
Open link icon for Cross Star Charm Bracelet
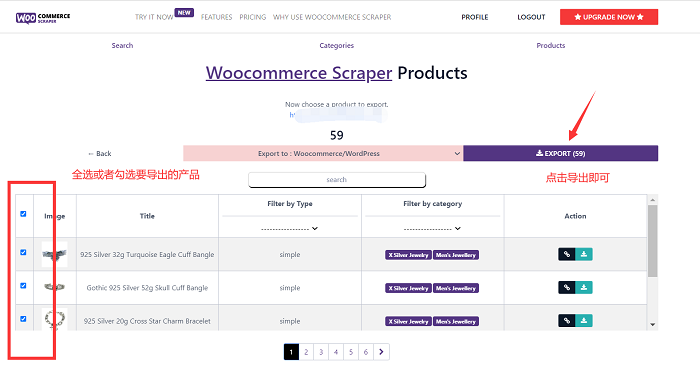pos(567,320)
